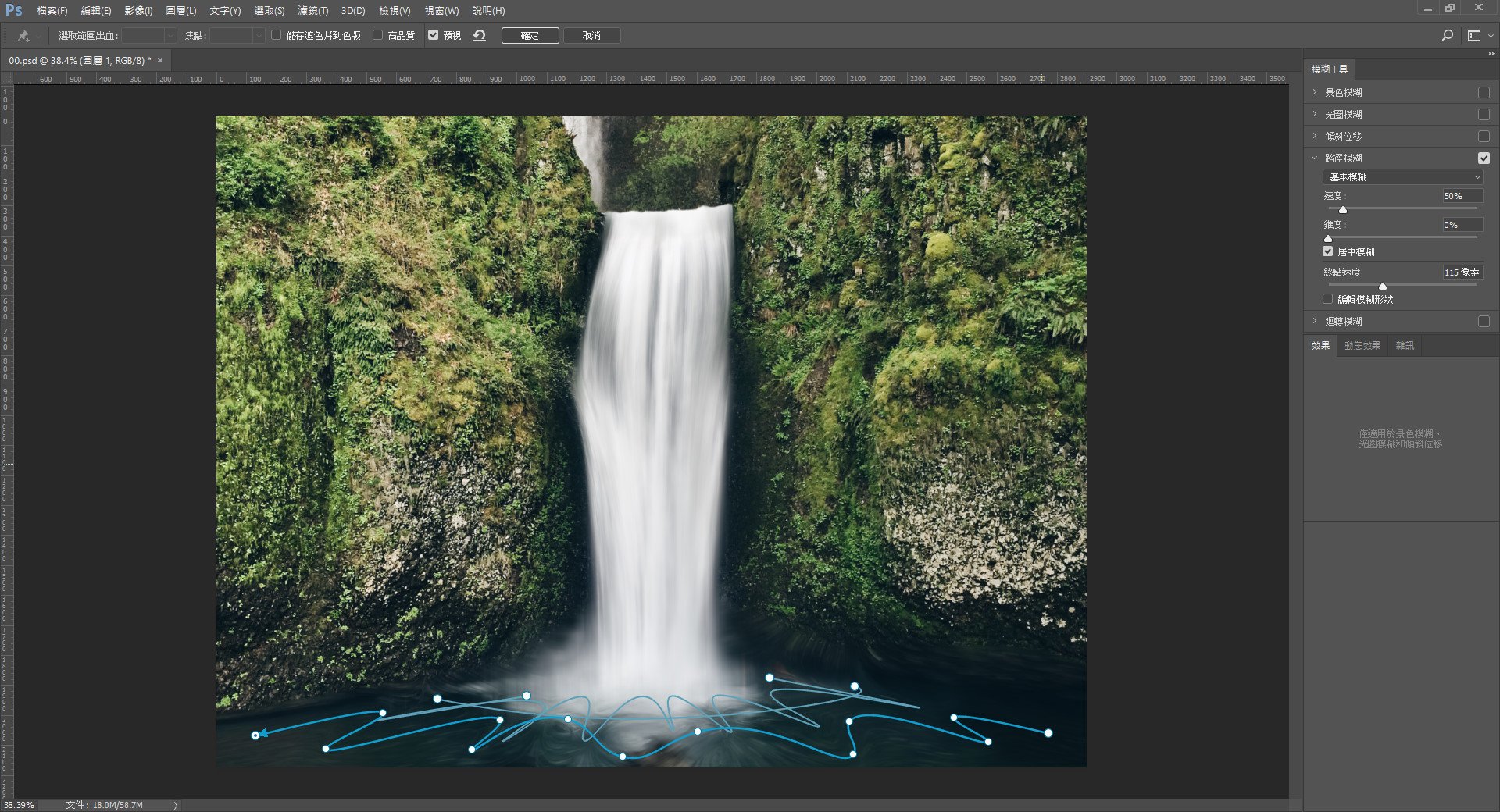Expand the 光圈模糊 section
The height and width of the screenshot is (812, 1500).
pyautogui.click(x=1315, y=114)
